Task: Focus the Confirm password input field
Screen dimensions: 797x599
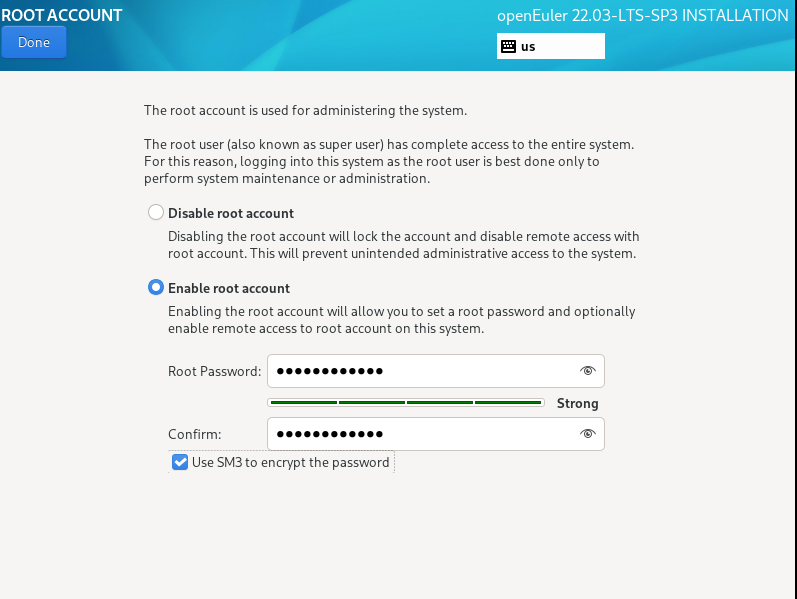Action: coord(420,434)
